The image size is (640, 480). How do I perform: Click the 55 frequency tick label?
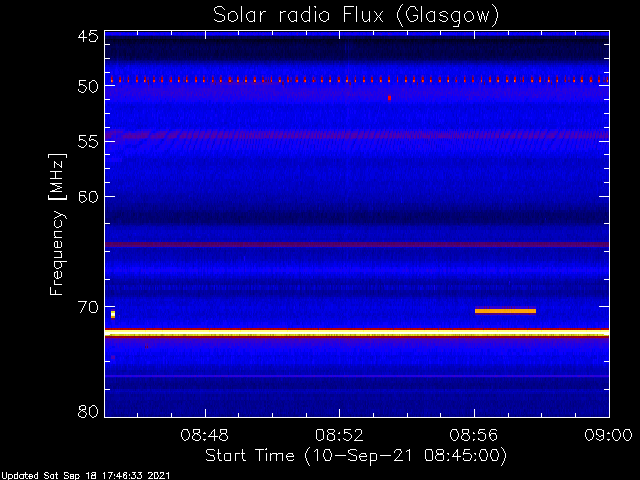pos(88,142)
